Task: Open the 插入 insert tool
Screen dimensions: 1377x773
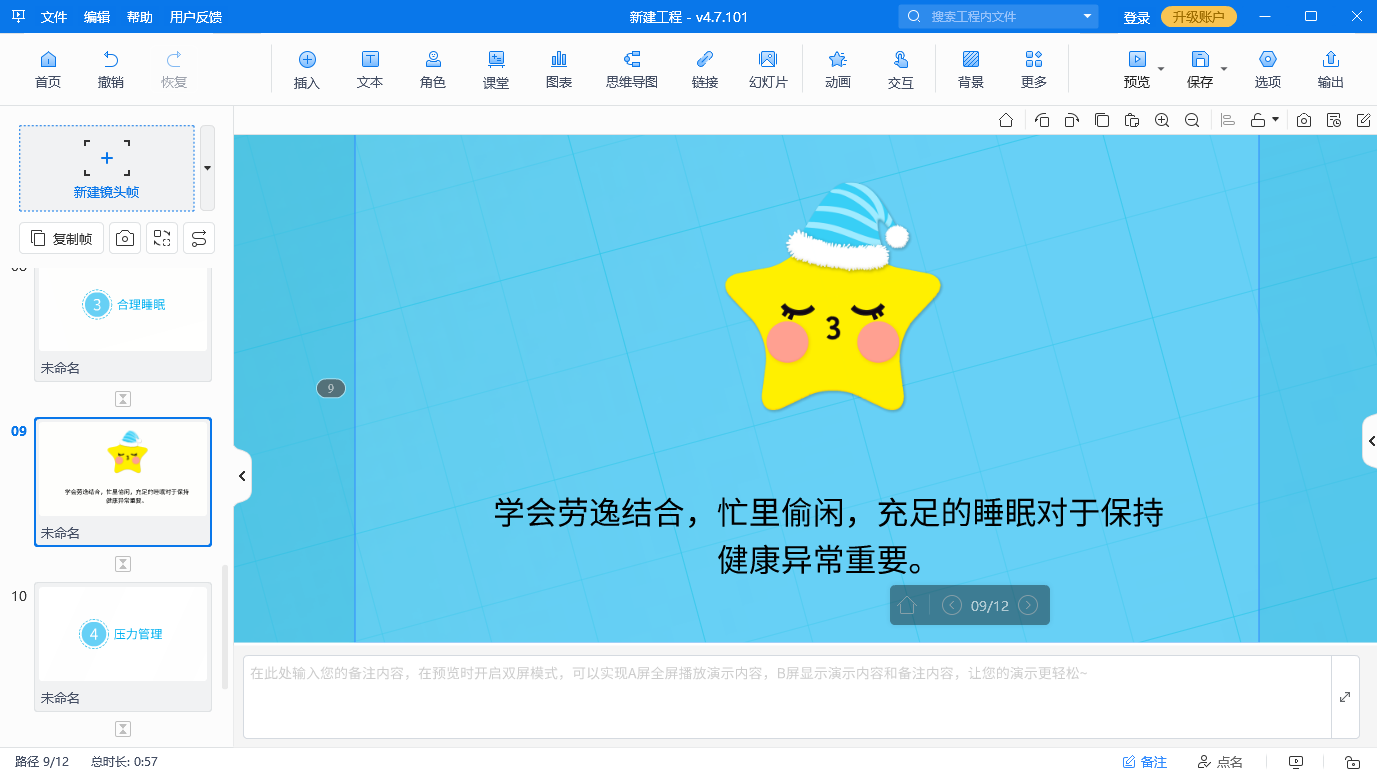Action: [x=307, y=69]
